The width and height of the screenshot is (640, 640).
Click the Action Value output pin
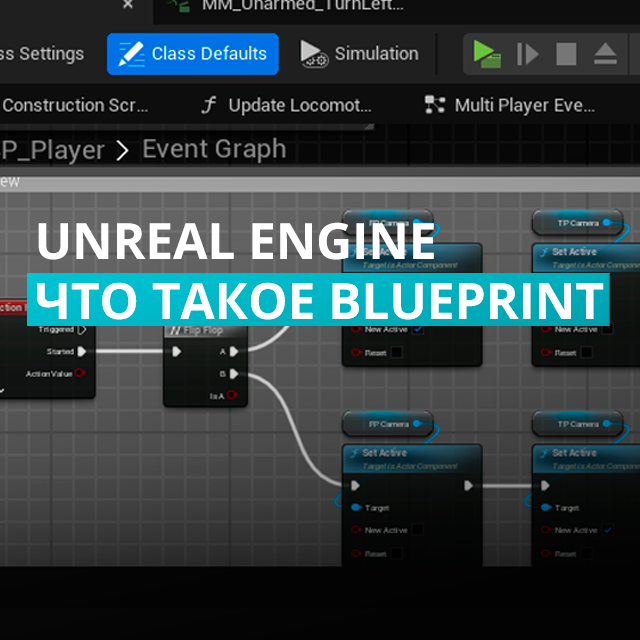[80, 372]
